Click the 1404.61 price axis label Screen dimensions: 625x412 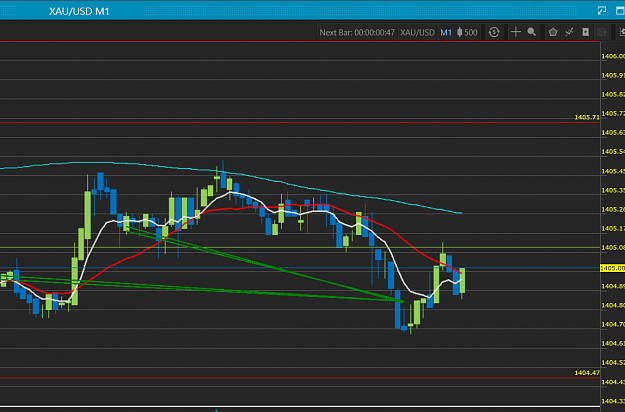pyautogui.click(x=613, y=343)
